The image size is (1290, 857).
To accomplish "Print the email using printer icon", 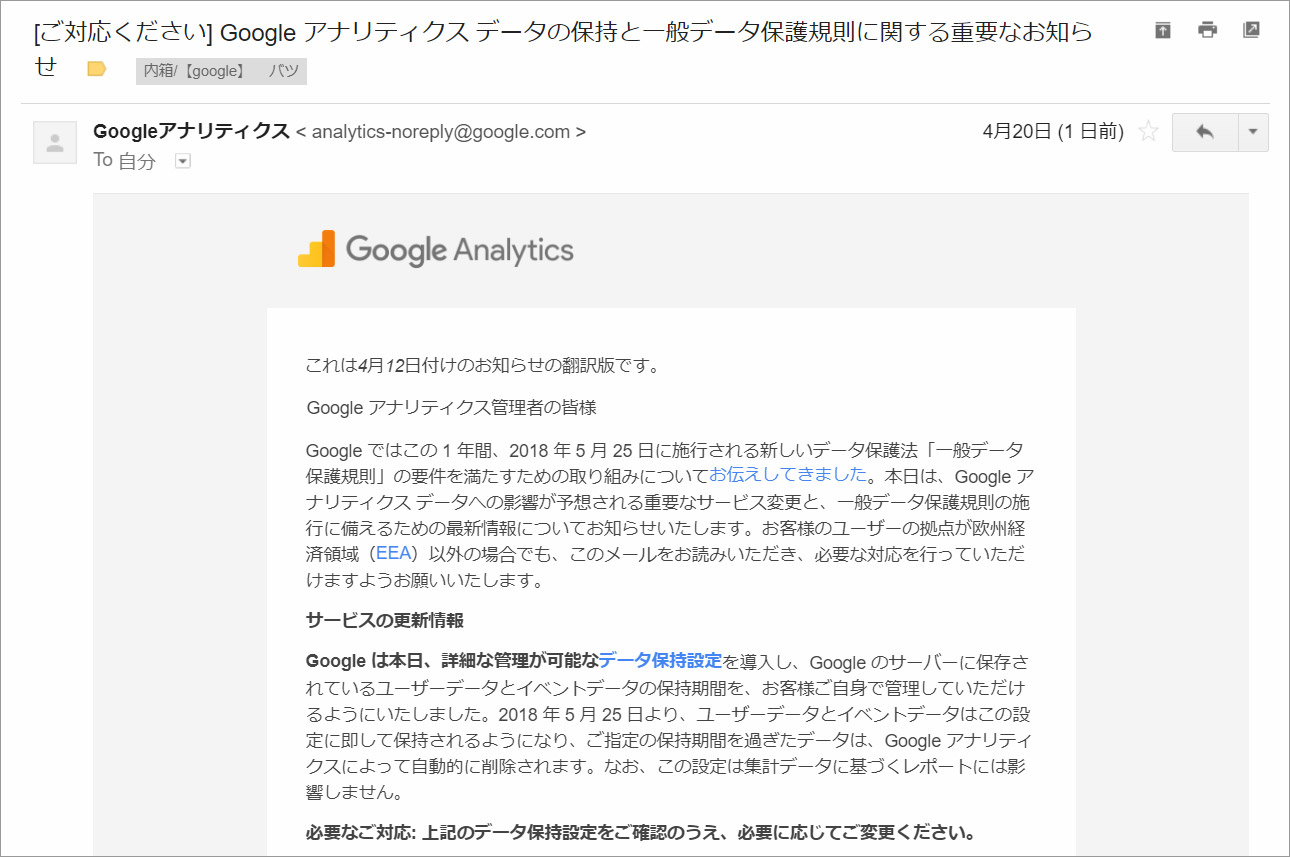I will point(1207,30).
